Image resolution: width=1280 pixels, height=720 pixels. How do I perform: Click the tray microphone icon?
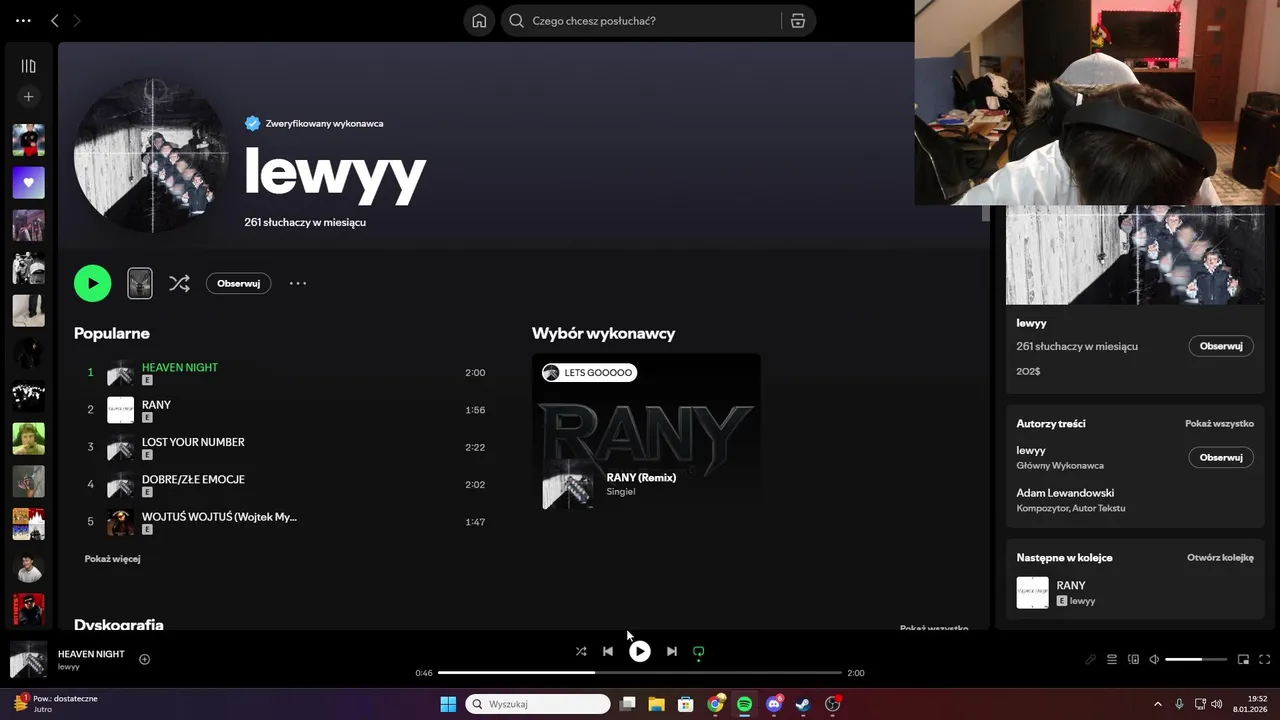click(1180, 704)
